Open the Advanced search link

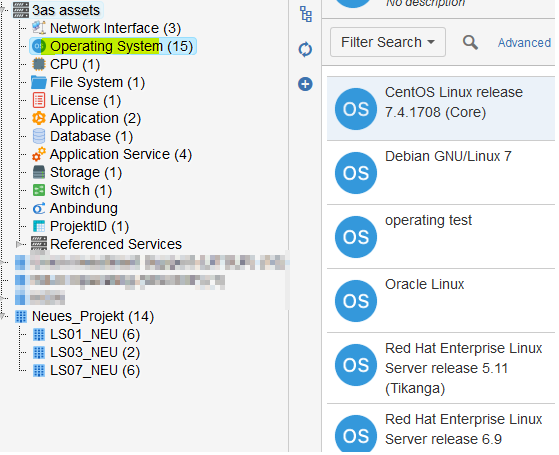(524, 43)
